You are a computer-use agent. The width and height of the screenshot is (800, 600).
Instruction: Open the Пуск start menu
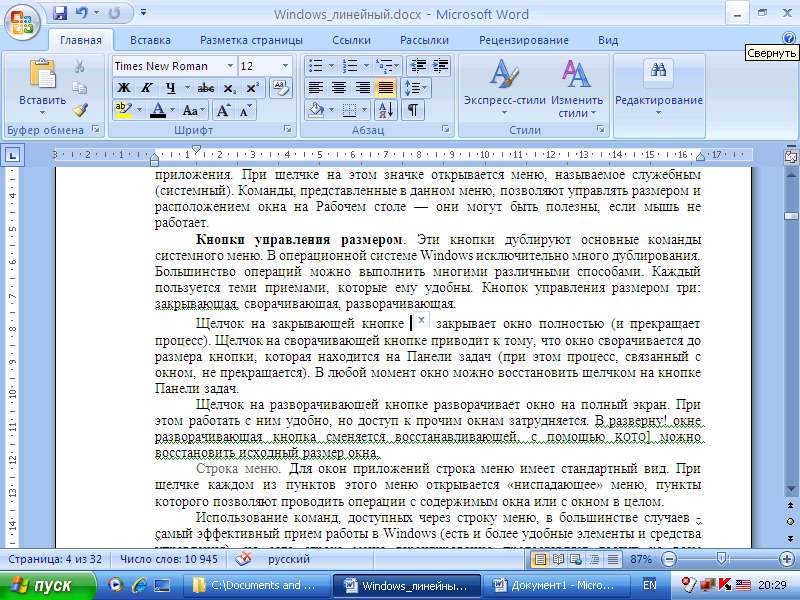click(x=47, y=585)
